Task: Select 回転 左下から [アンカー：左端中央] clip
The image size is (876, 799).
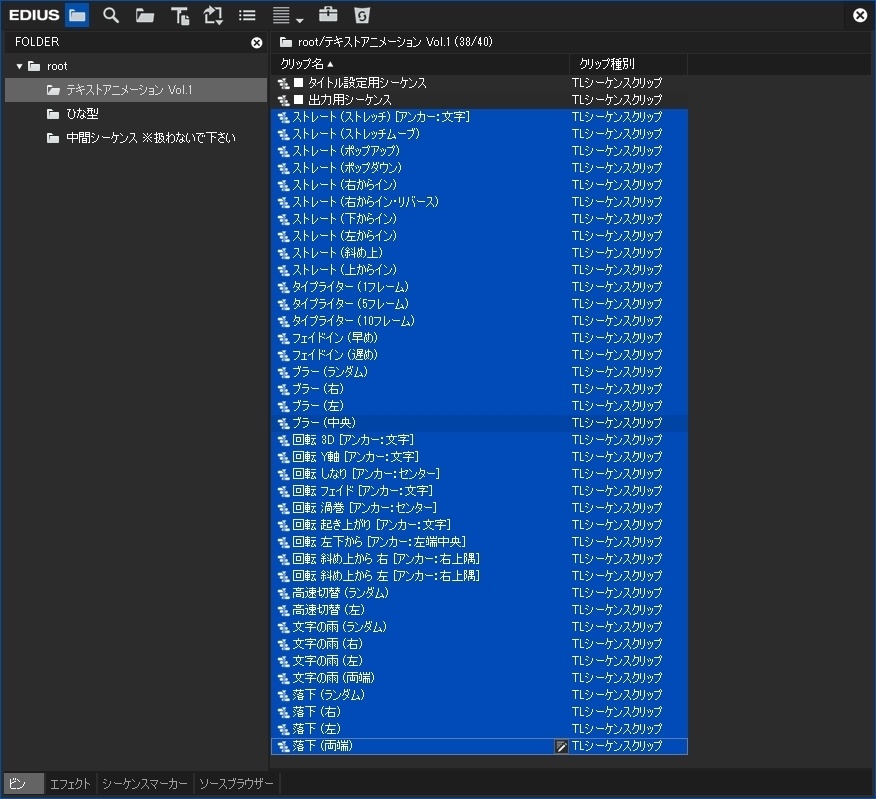Action: point(479,542)
